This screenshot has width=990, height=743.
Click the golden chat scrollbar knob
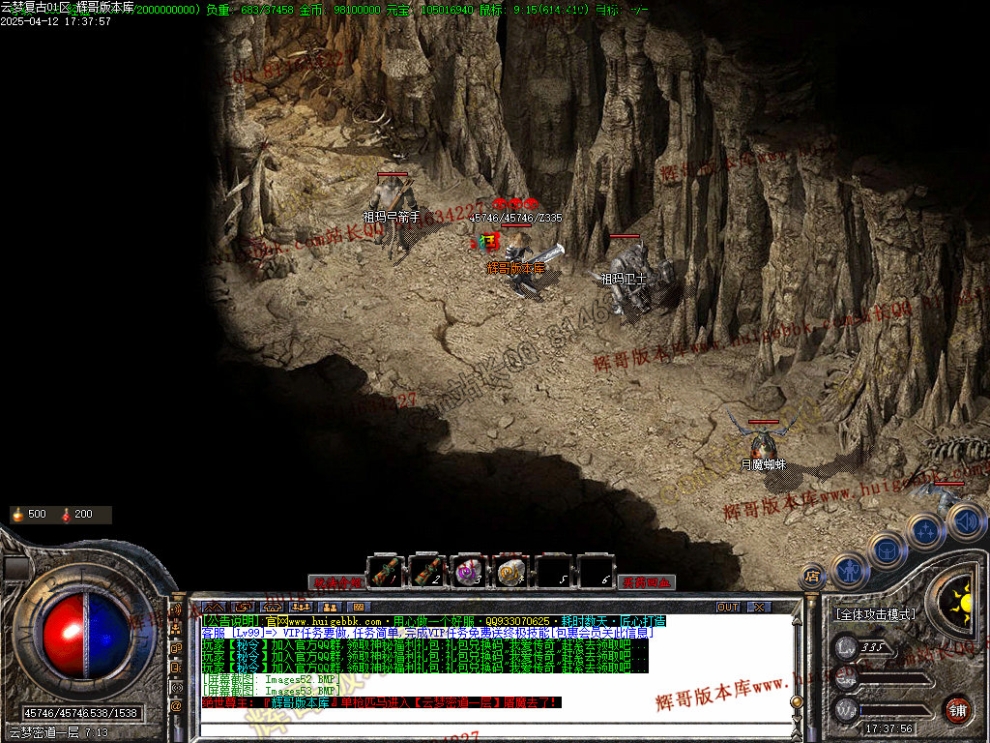[x=797, y=701]
